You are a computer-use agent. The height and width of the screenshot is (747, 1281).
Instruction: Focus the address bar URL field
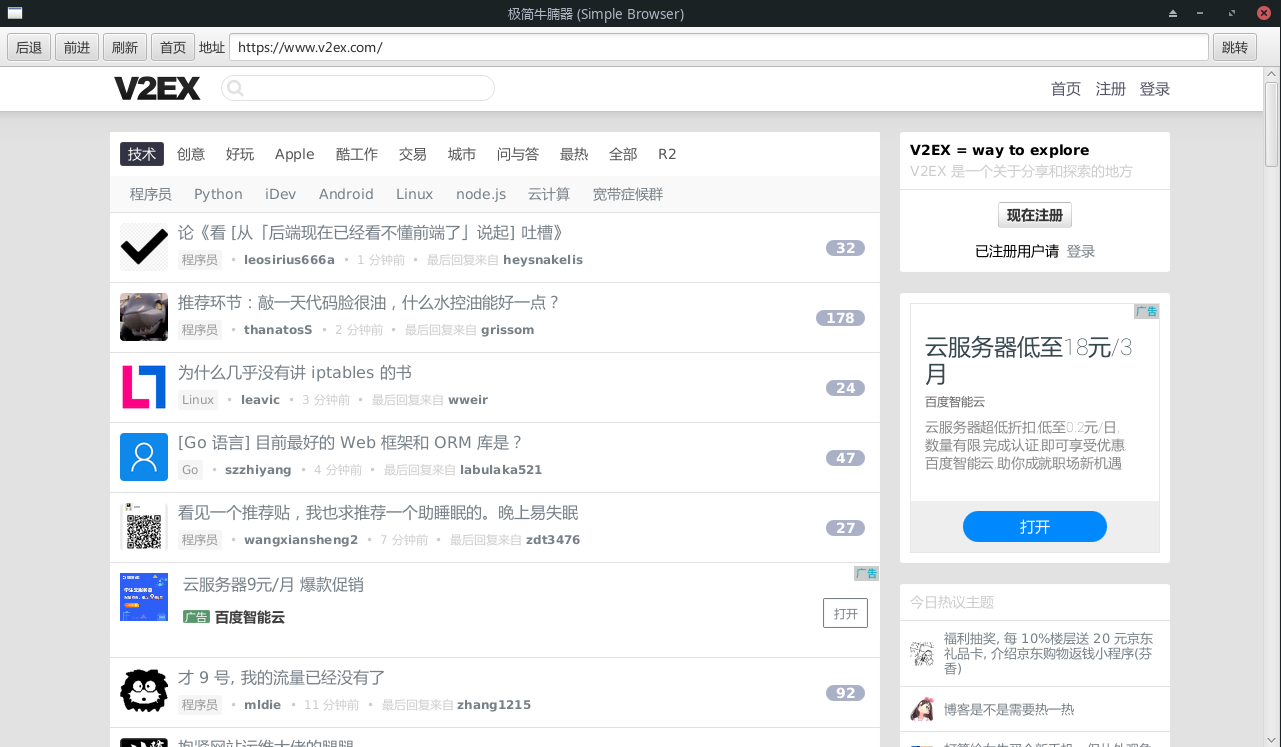pyautogui.click(x=718, y=47)
